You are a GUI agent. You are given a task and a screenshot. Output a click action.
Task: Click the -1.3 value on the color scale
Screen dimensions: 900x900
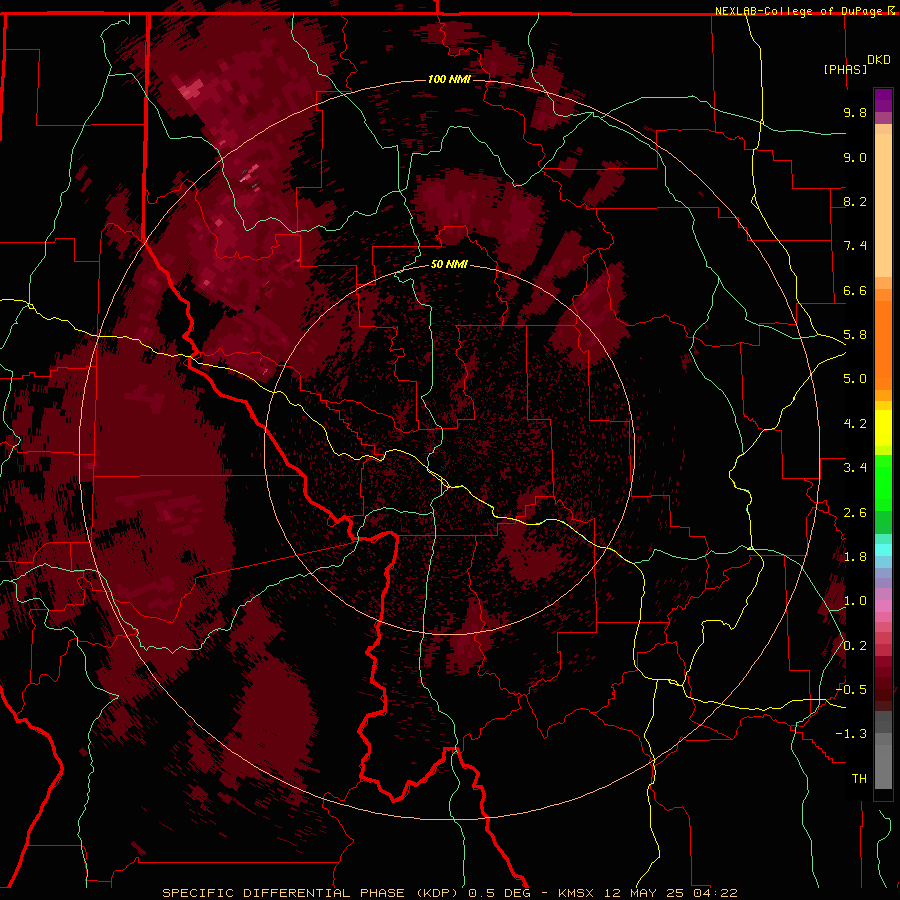coord(851,734)
